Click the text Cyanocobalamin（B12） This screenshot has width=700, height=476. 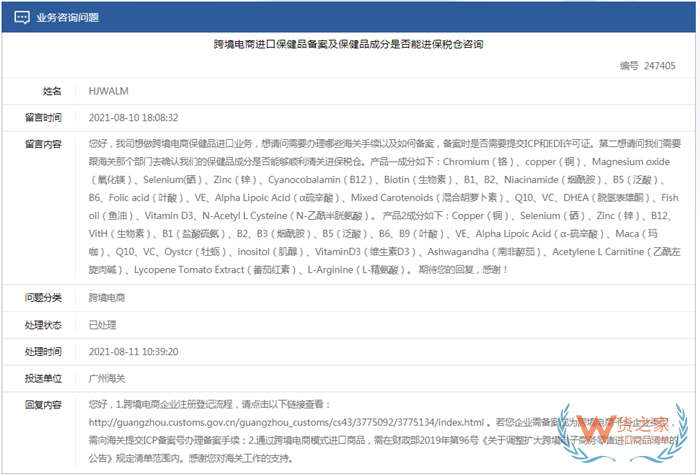point(320,180)
